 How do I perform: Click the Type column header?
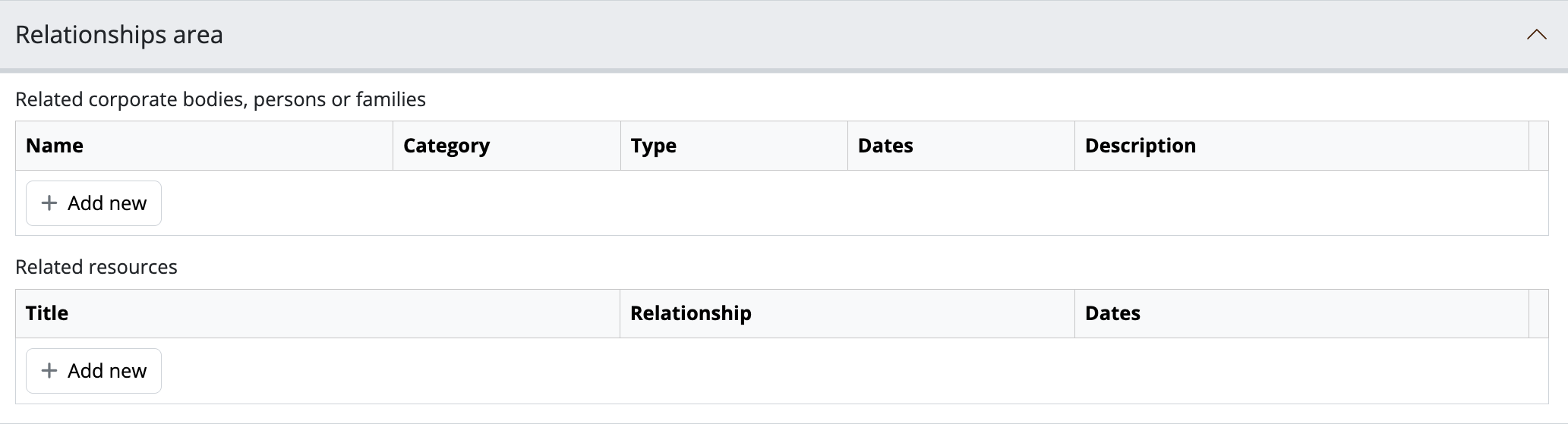point(653,146)
